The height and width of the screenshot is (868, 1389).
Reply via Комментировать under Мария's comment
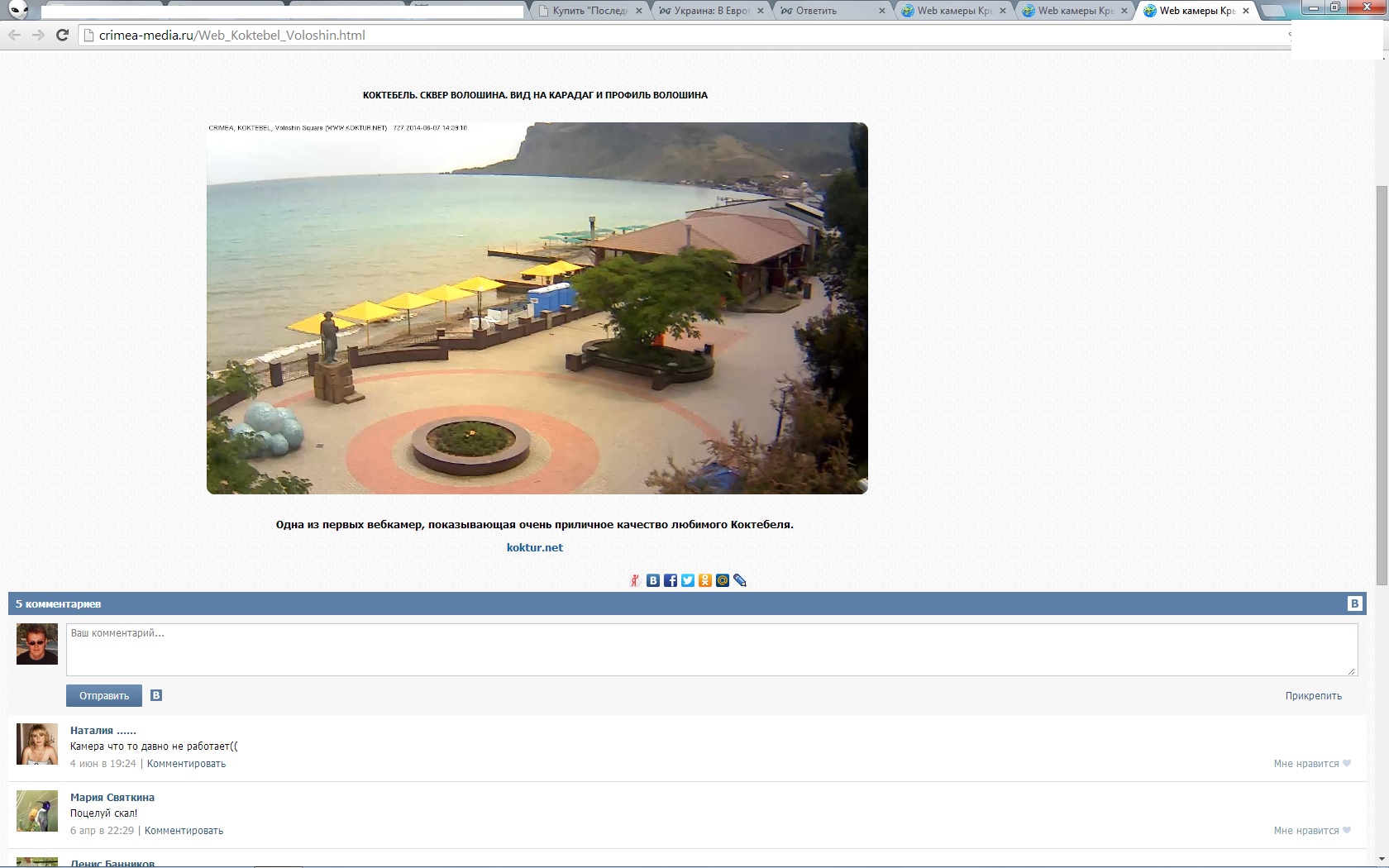pos(184,830)
